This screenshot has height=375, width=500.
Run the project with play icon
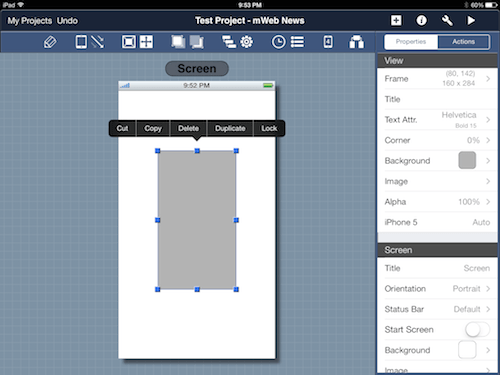[x=471, y=21]
